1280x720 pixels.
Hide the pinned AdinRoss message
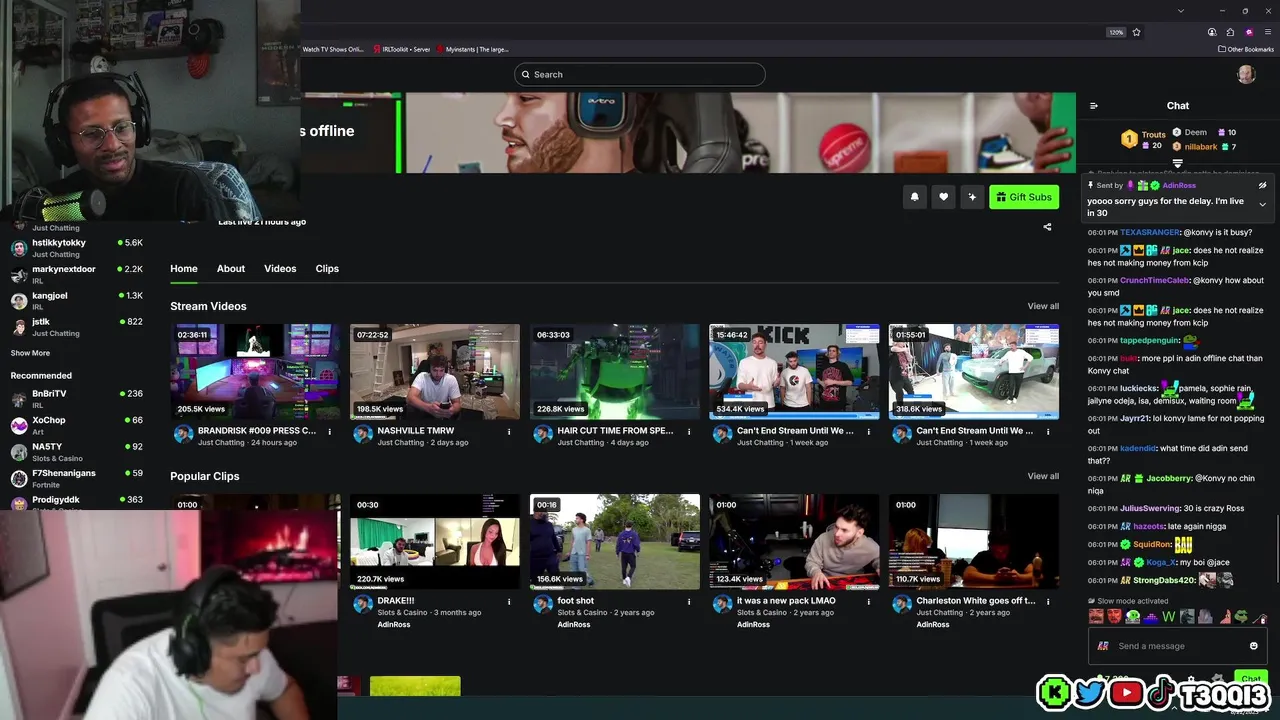click(1262, 185)
